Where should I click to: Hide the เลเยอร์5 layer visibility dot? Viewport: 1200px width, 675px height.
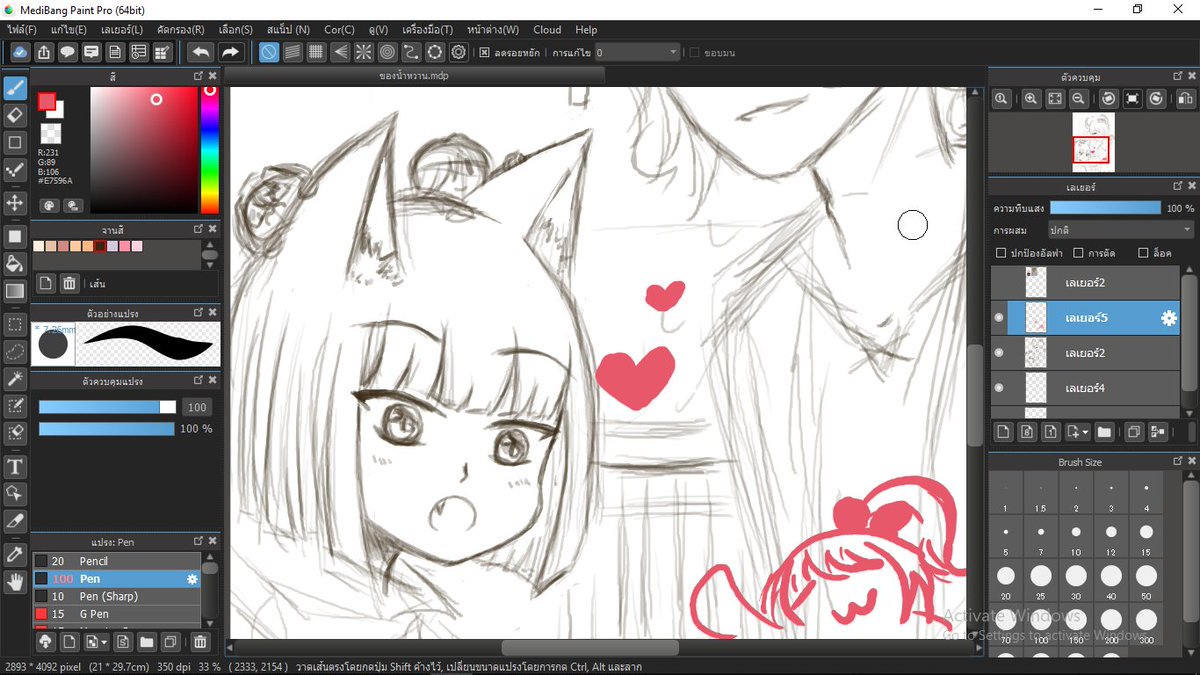pyautogui.click(x=999, y=318)
